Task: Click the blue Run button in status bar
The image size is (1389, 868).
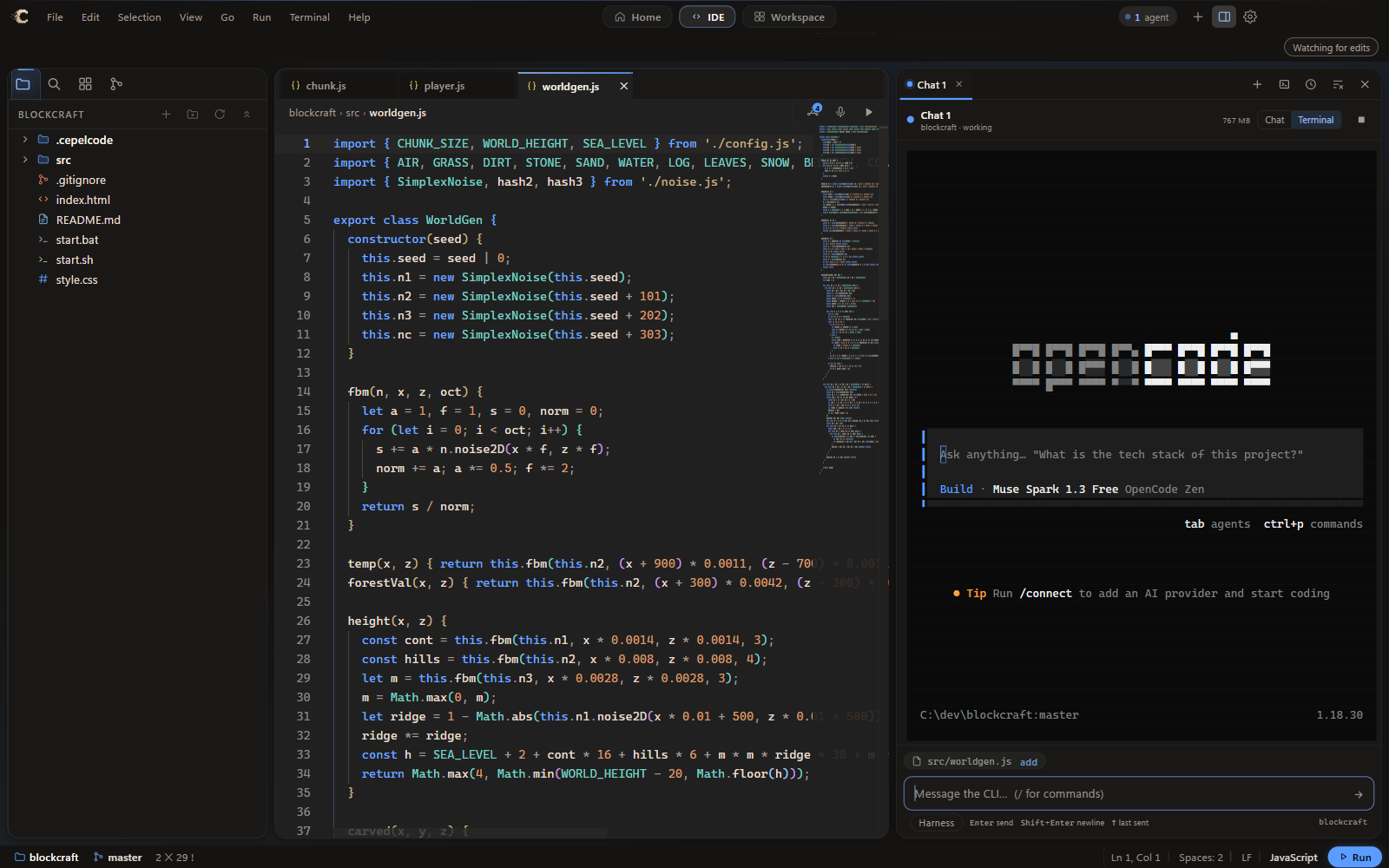Action: (1354, 857)
